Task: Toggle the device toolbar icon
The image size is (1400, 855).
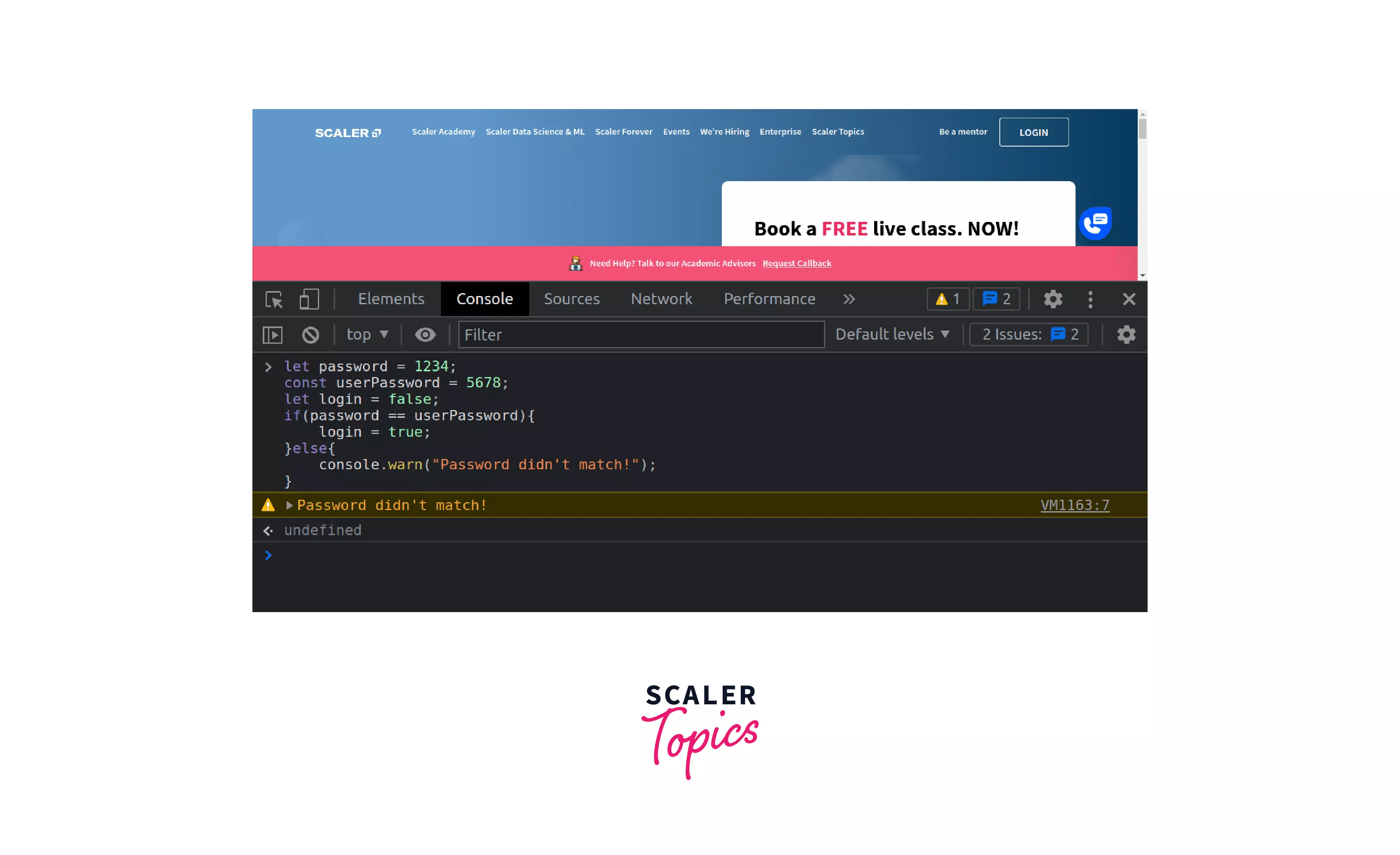Action: (x=309, y=299)
